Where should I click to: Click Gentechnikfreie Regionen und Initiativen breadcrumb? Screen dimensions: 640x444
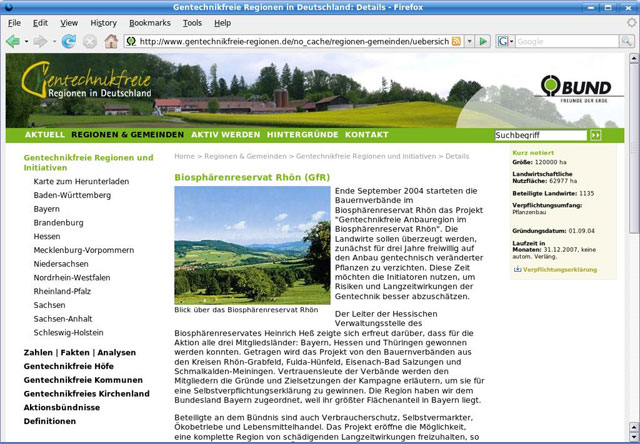click(366, 156)
